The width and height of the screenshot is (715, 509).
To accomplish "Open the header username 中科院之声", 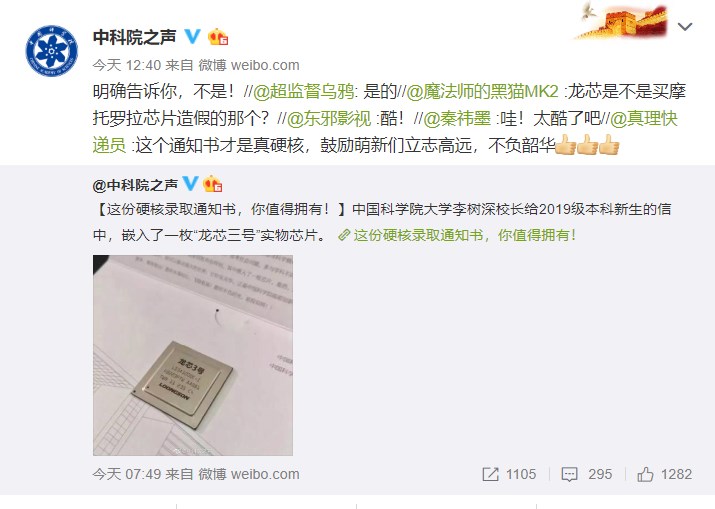I will [x=135, y=37].
